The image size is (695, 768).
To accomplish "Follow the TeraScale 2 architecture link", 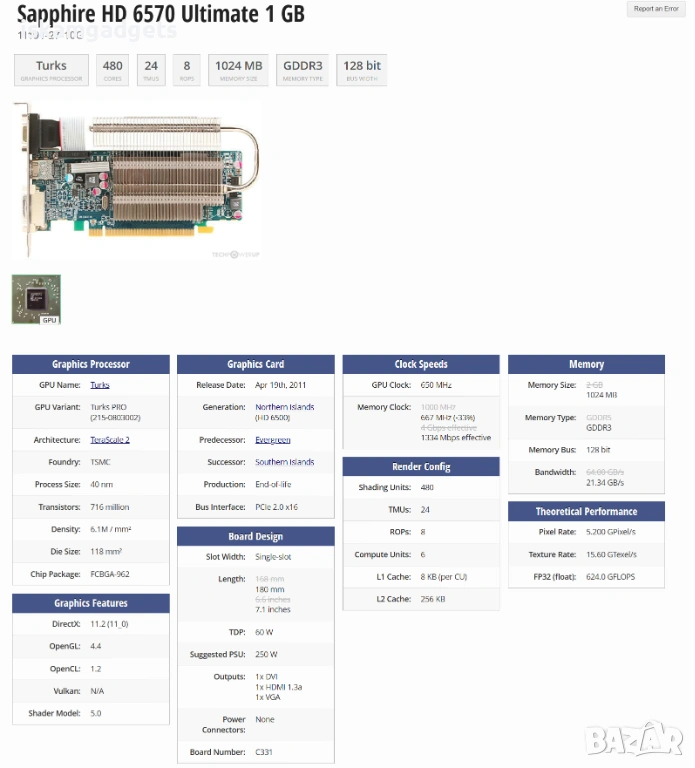I will pyautogui.click(x=110, y=440).
